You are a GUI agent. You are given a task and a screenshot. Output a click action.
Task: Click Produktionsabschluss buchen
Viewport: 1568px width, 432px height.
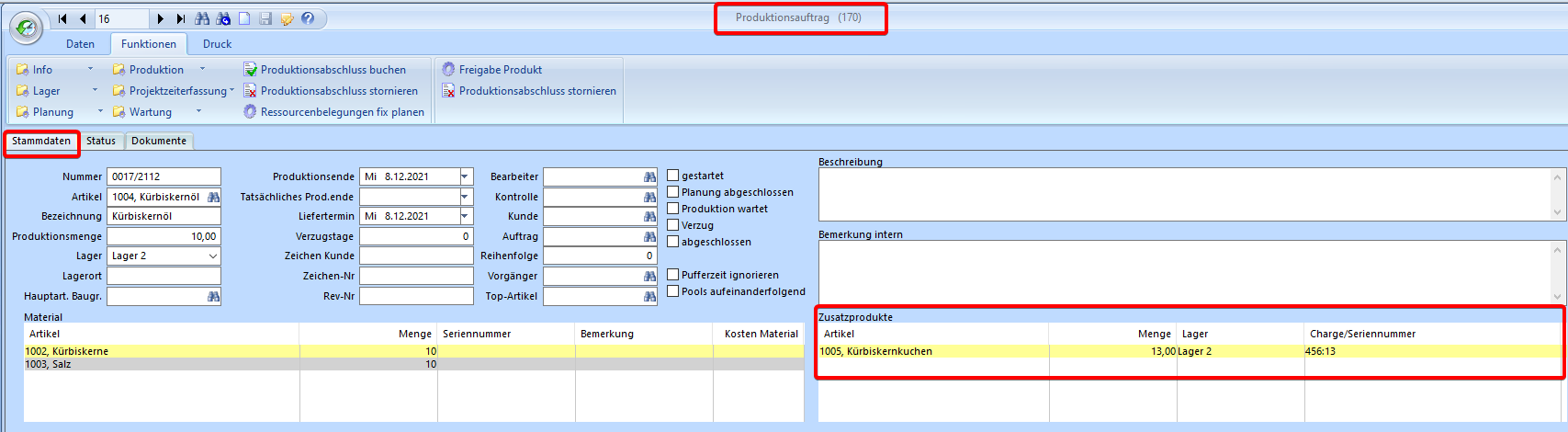[333, 70]
